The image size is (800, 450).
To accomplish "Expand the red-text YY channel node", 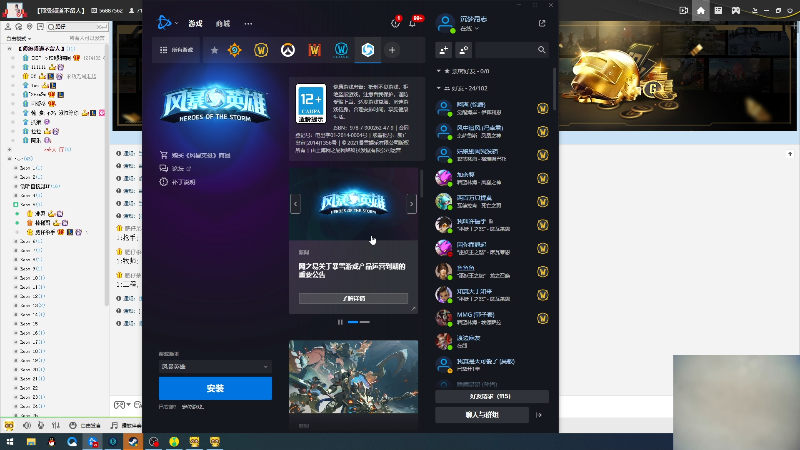I will click(9, 149).
